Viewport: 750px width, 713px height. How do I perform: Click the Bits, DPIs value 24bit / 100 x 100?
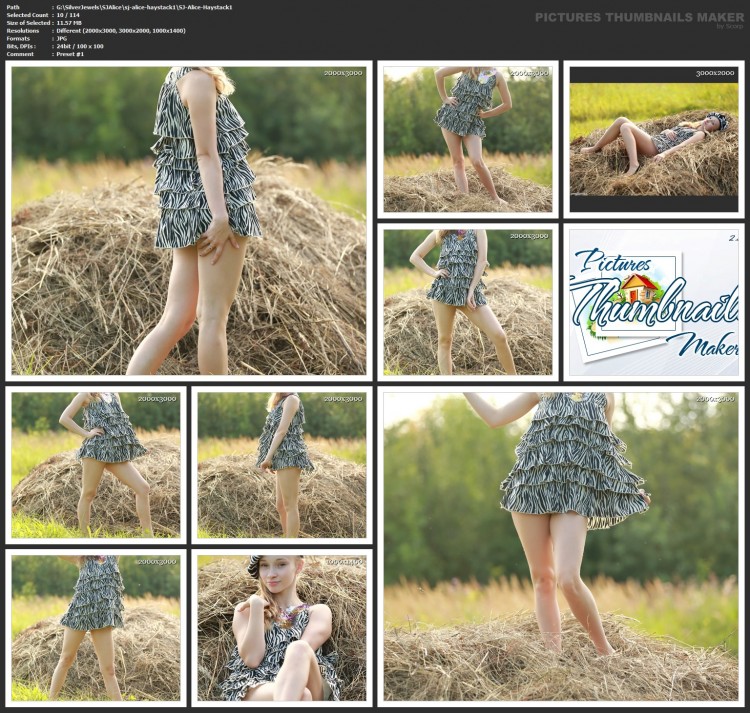pos(80,46)
